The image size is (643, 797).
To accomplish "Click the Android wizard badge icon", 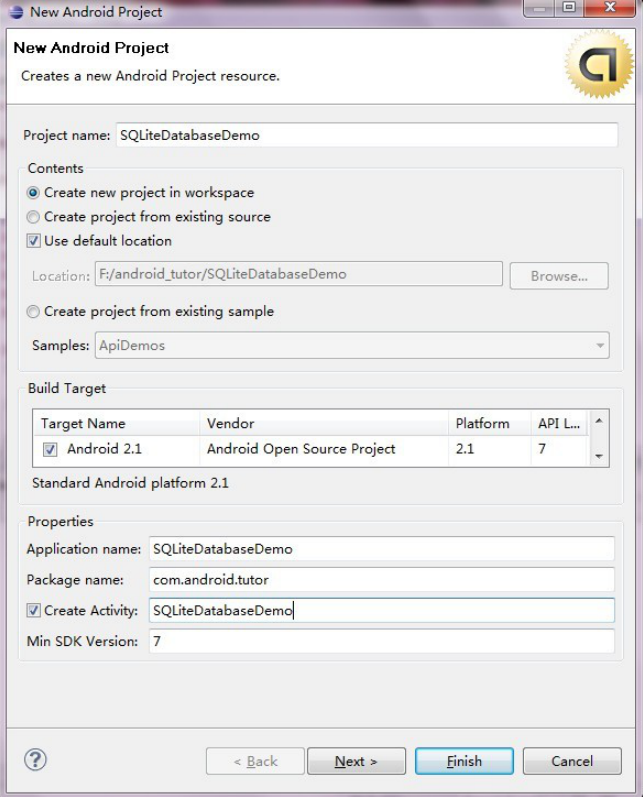I will click(599, 63).
